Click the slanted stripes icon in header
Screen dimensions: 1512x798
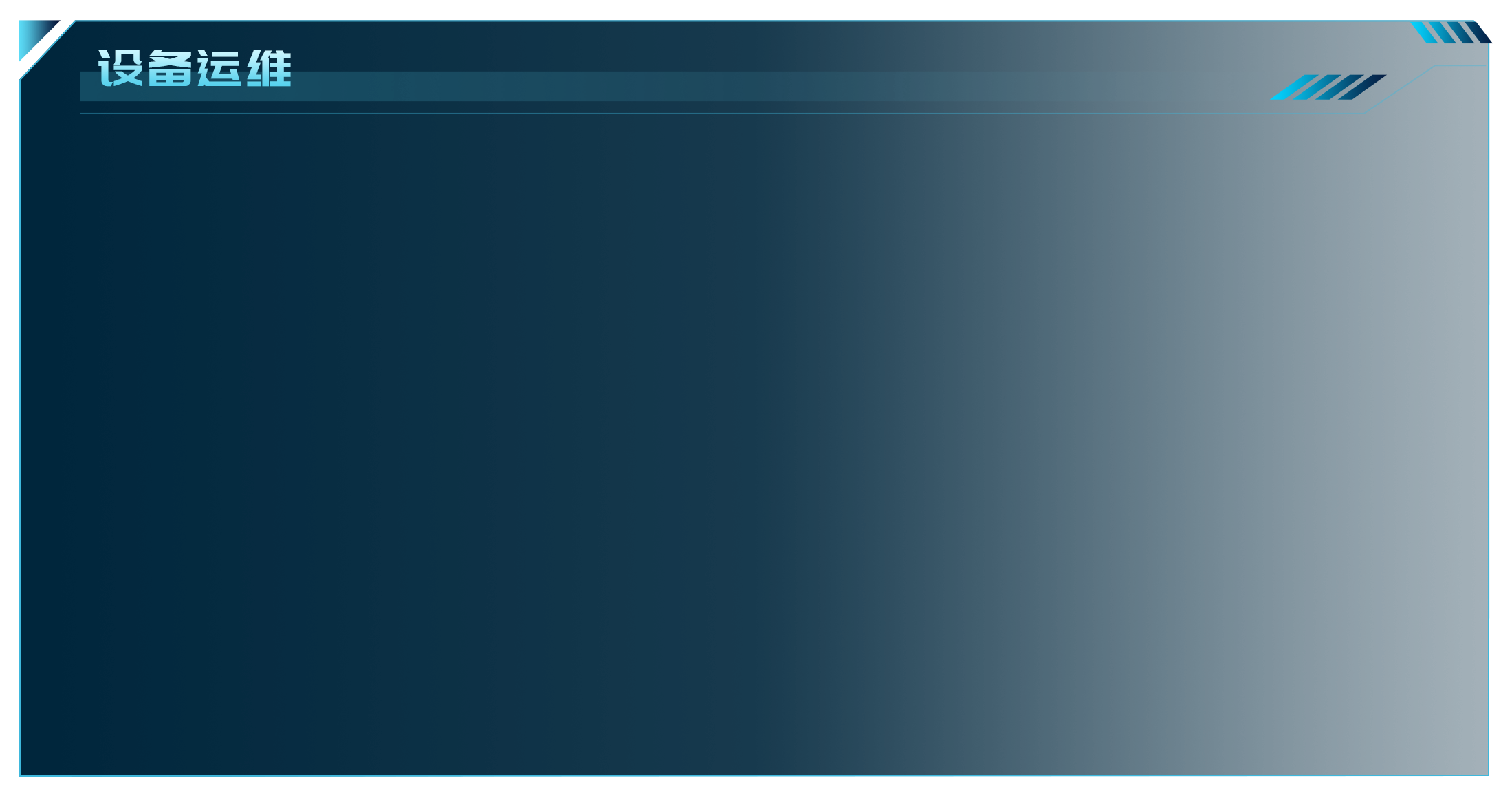[x=1328, y=87]
